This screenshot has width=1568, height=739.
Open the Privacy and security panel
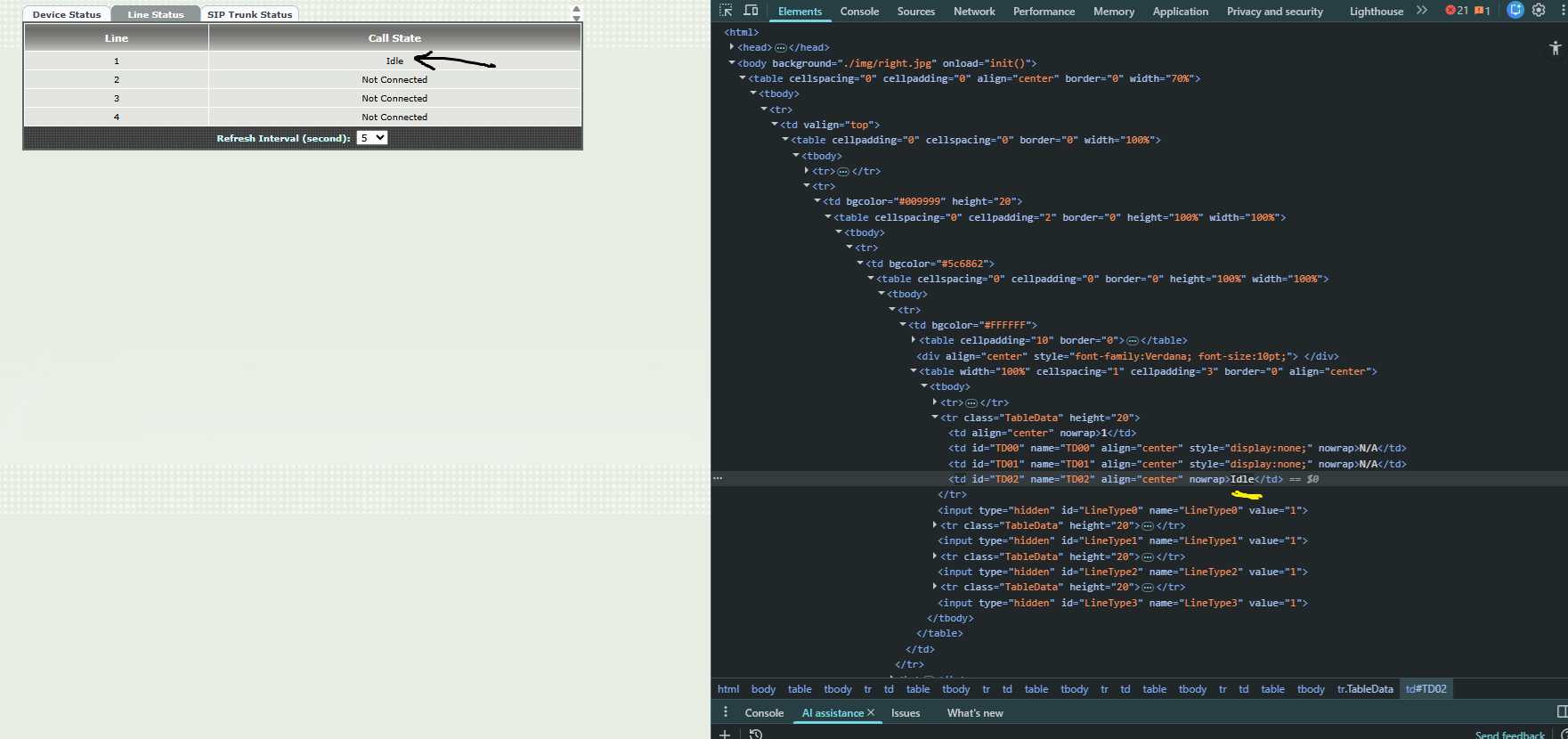click(x=1275, y=12)
